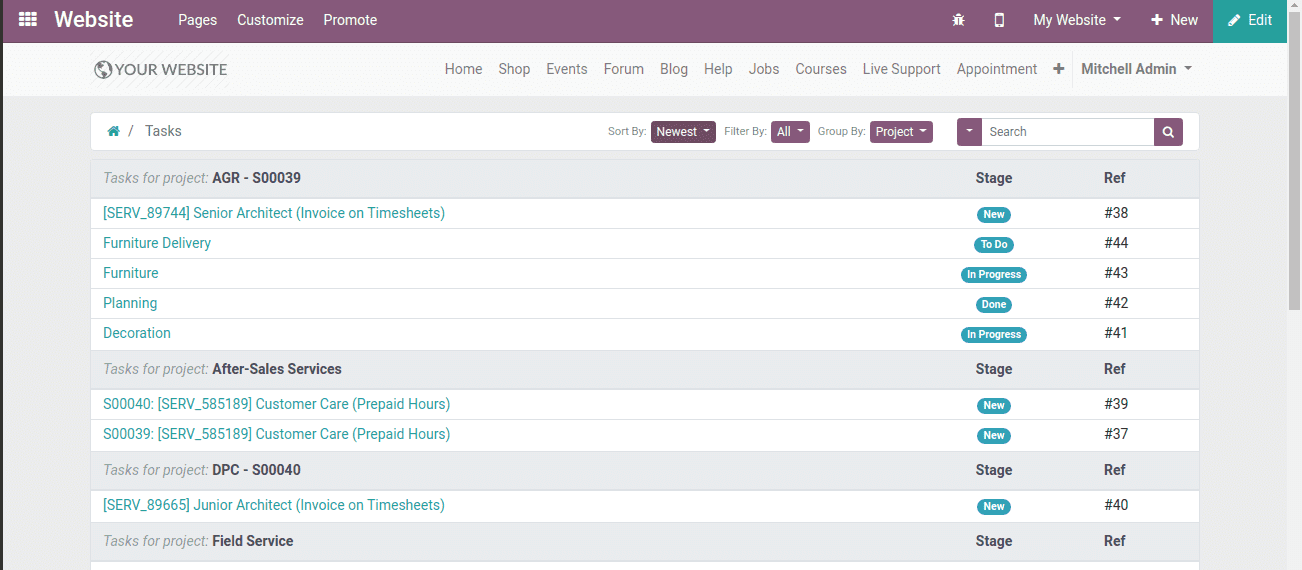Open the Furniture task link
The image size is (1302, 570).
coord(131,273)
